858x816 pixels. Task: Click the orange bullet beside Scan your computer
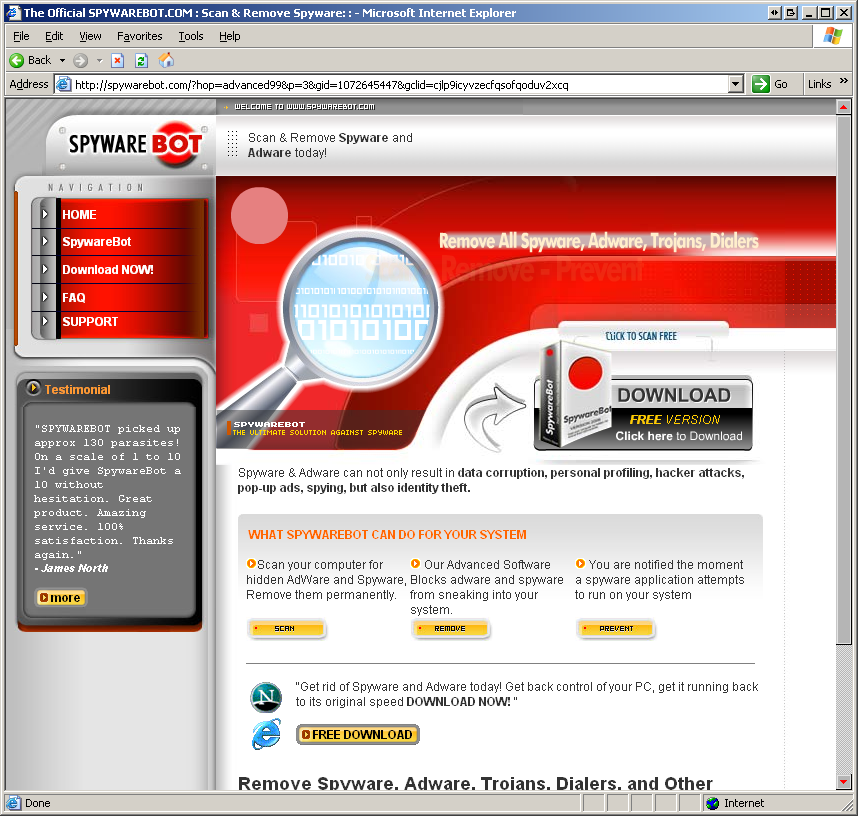pos(251,563)
